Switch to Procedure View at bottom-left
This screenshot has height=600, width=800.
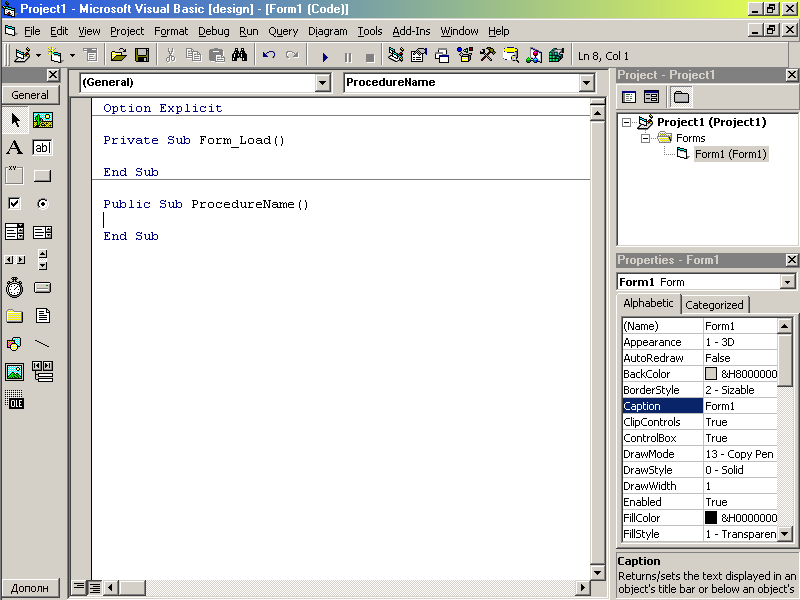click(79, 587)
